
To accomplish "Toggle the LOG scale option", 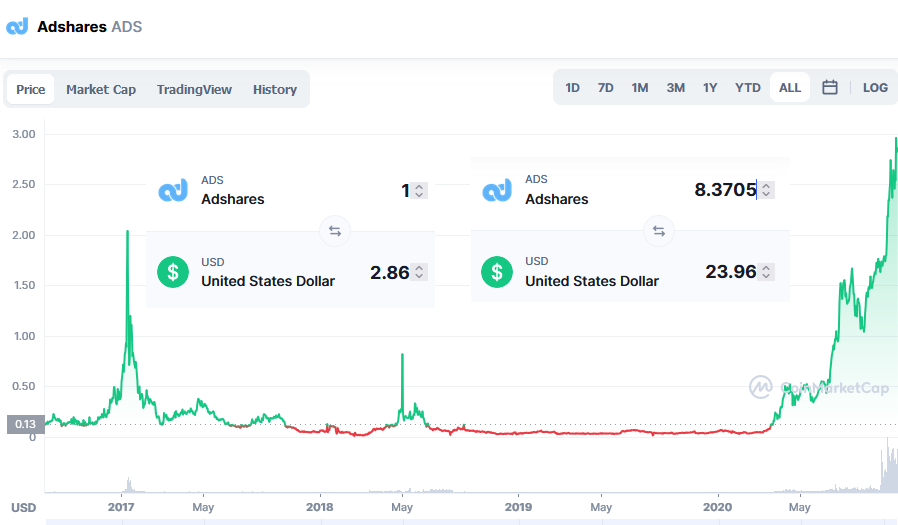I will click(x=875, y=88).
